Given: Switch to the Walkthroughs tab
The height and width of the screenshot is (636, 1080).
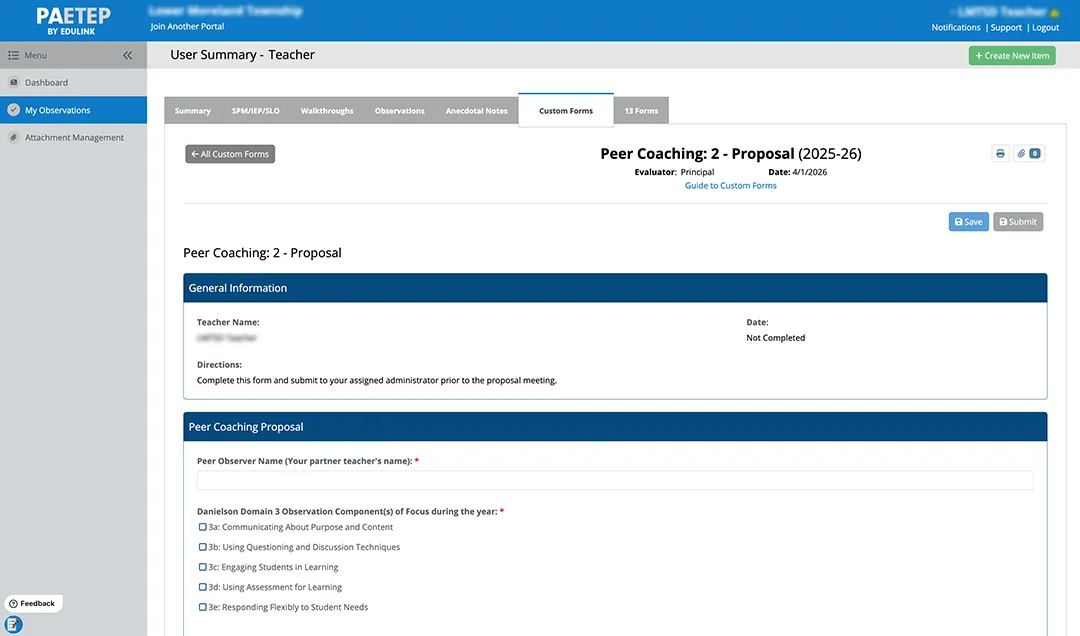Looking at the screenshot, I should coord(327,111).
